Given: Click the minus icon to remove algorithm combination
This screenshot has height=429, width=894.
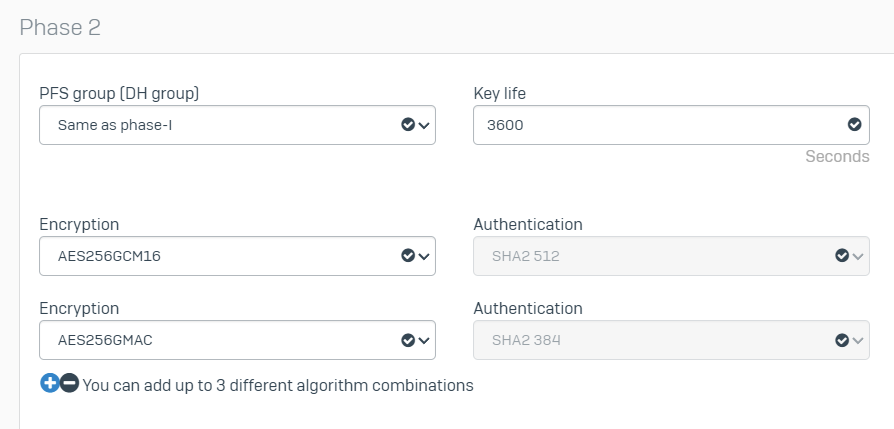Looking at the screenshot, I should (x=69, y=384).
